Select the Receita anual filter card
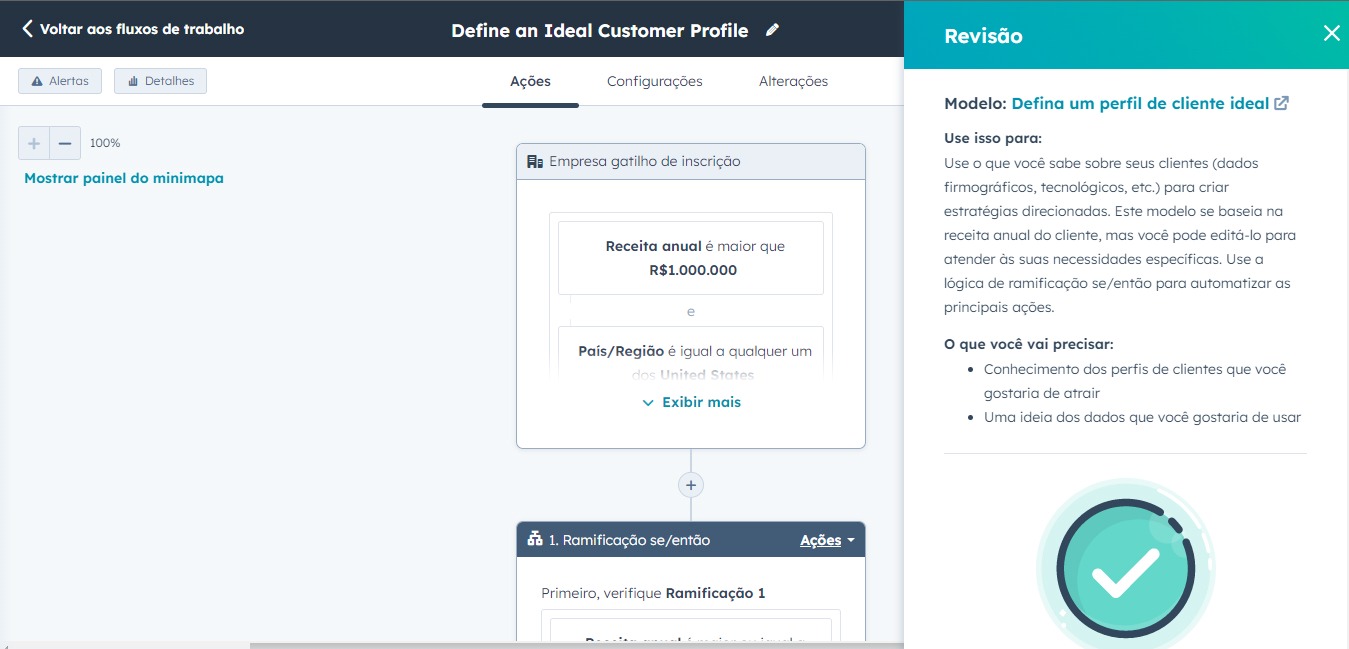 (x=691, y=258)
